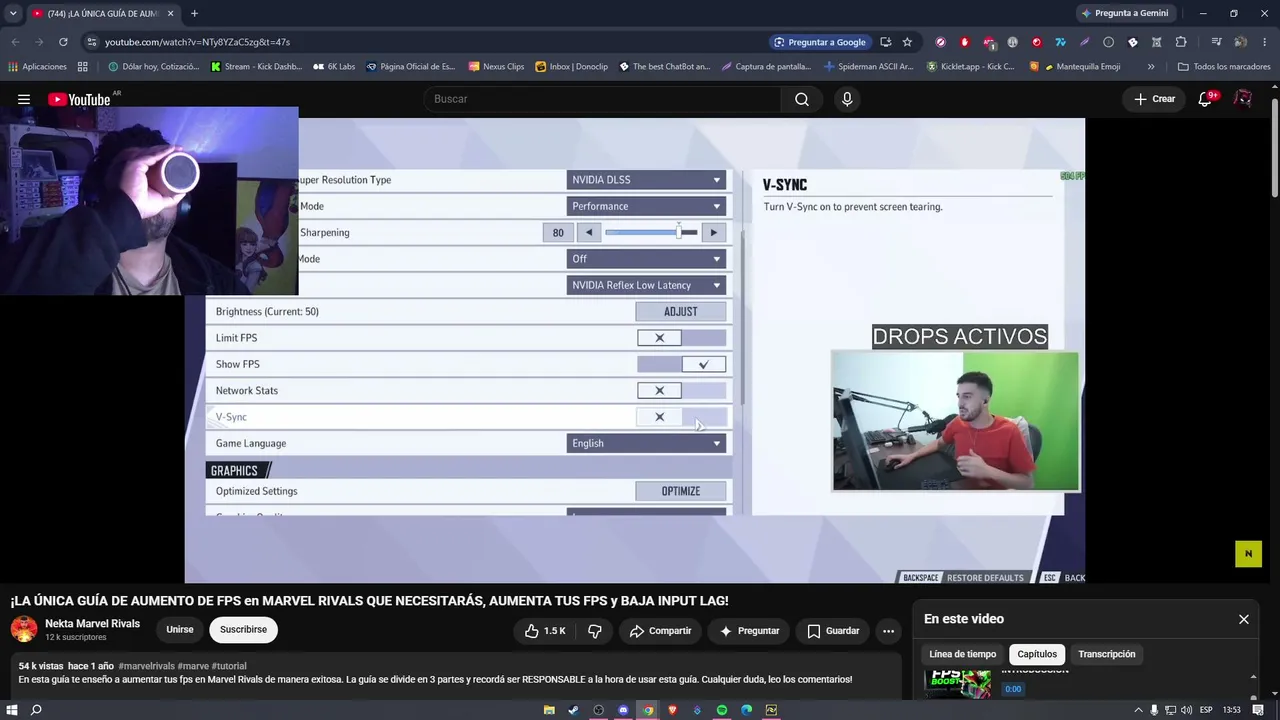Click the Chrome address bar URL
This screenshot has height=720, width=1280.
click(x=198, y=42)
